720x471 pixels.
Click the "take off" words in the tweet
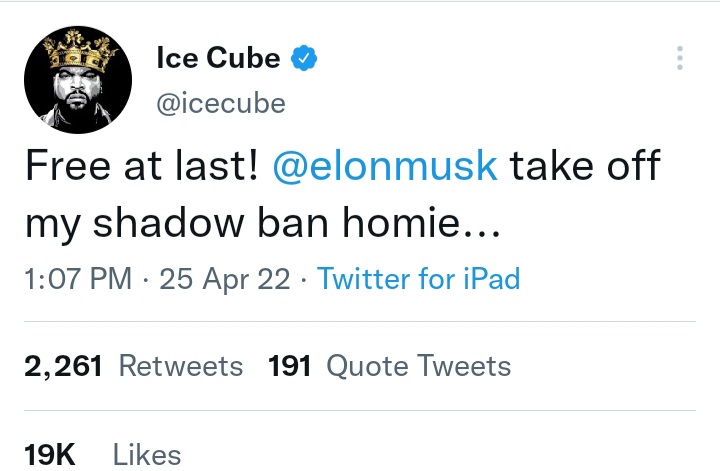pyautogui.click(x=585, y=166)
